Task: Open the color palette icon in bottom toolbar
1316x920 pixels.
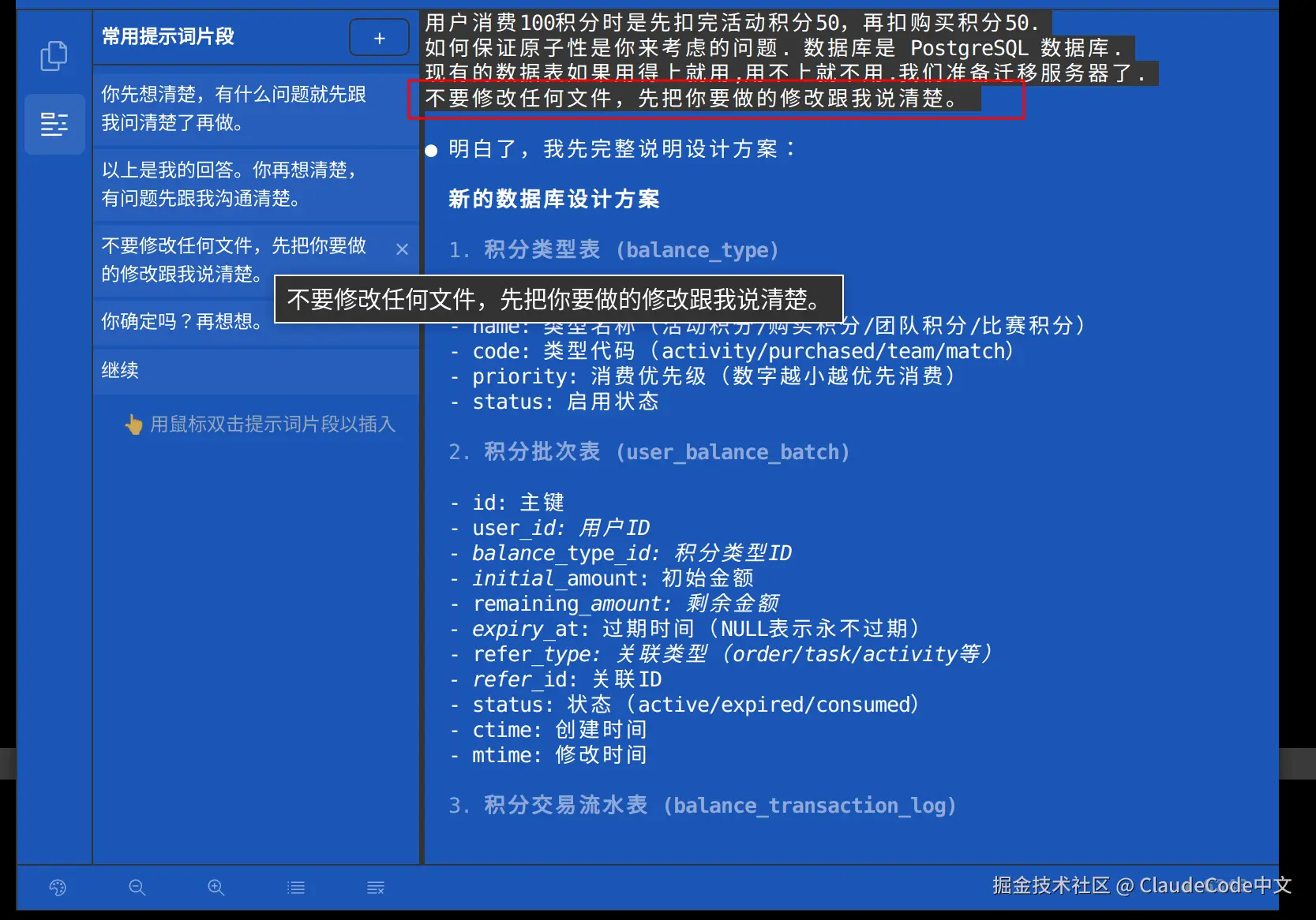Action: [58, 887]
